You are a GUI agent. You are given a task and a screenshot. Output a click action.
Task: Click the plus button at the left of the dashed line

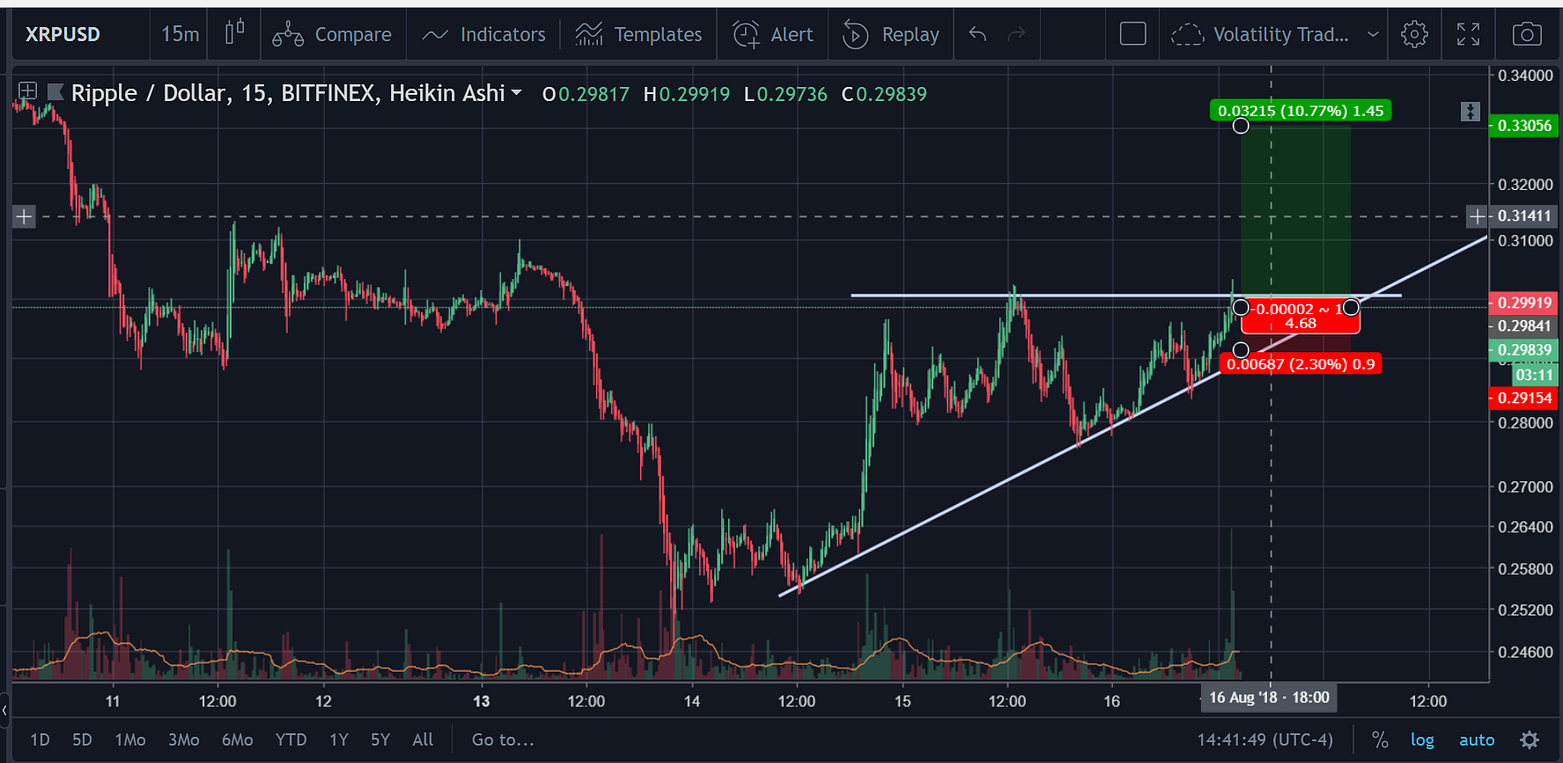[24, 216]
